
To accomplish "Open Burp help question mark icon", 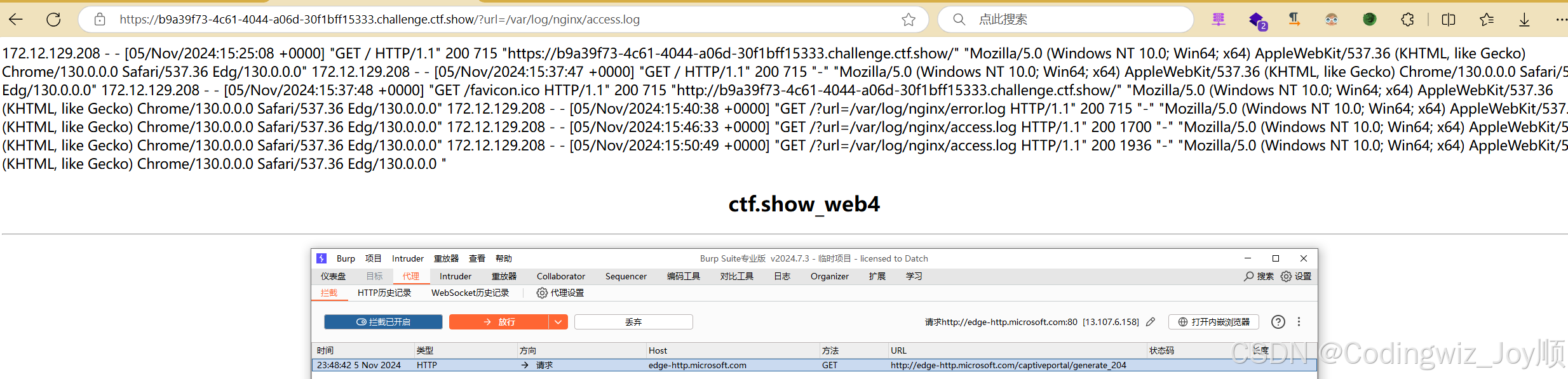I will pos(1278,322).
